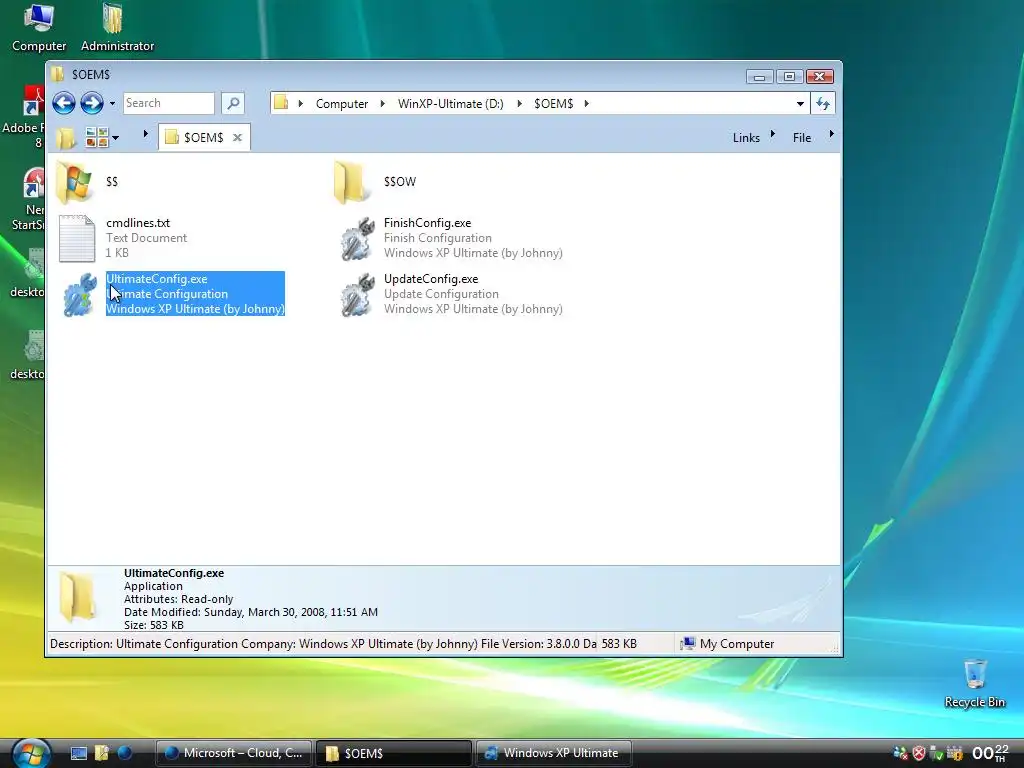Image resolution: width=1024 pixels, height=768 pixels.
Task: Click $OEM$ in the address breadcrumb
Action: tap(553, 103)
